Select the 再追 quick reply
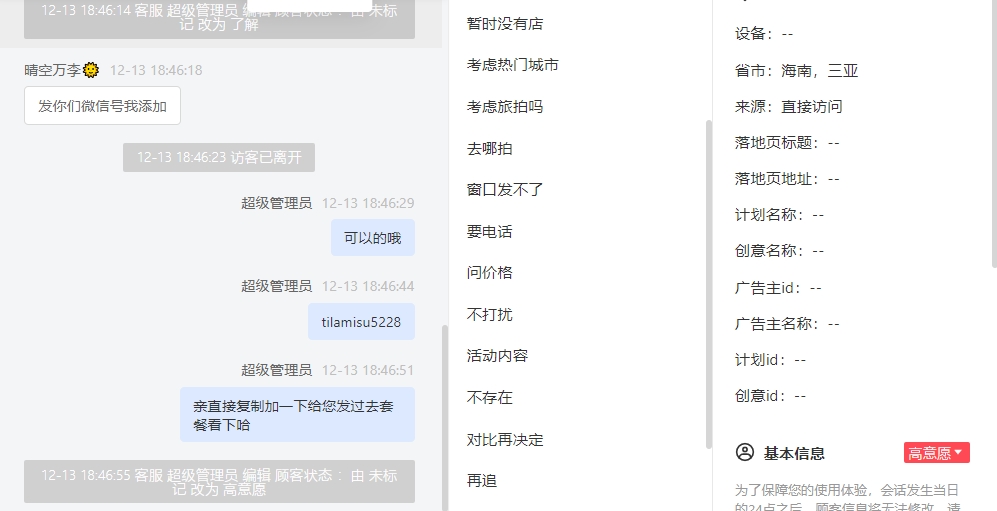This screenshot has height=511, width=997. [x=482, y=481]
